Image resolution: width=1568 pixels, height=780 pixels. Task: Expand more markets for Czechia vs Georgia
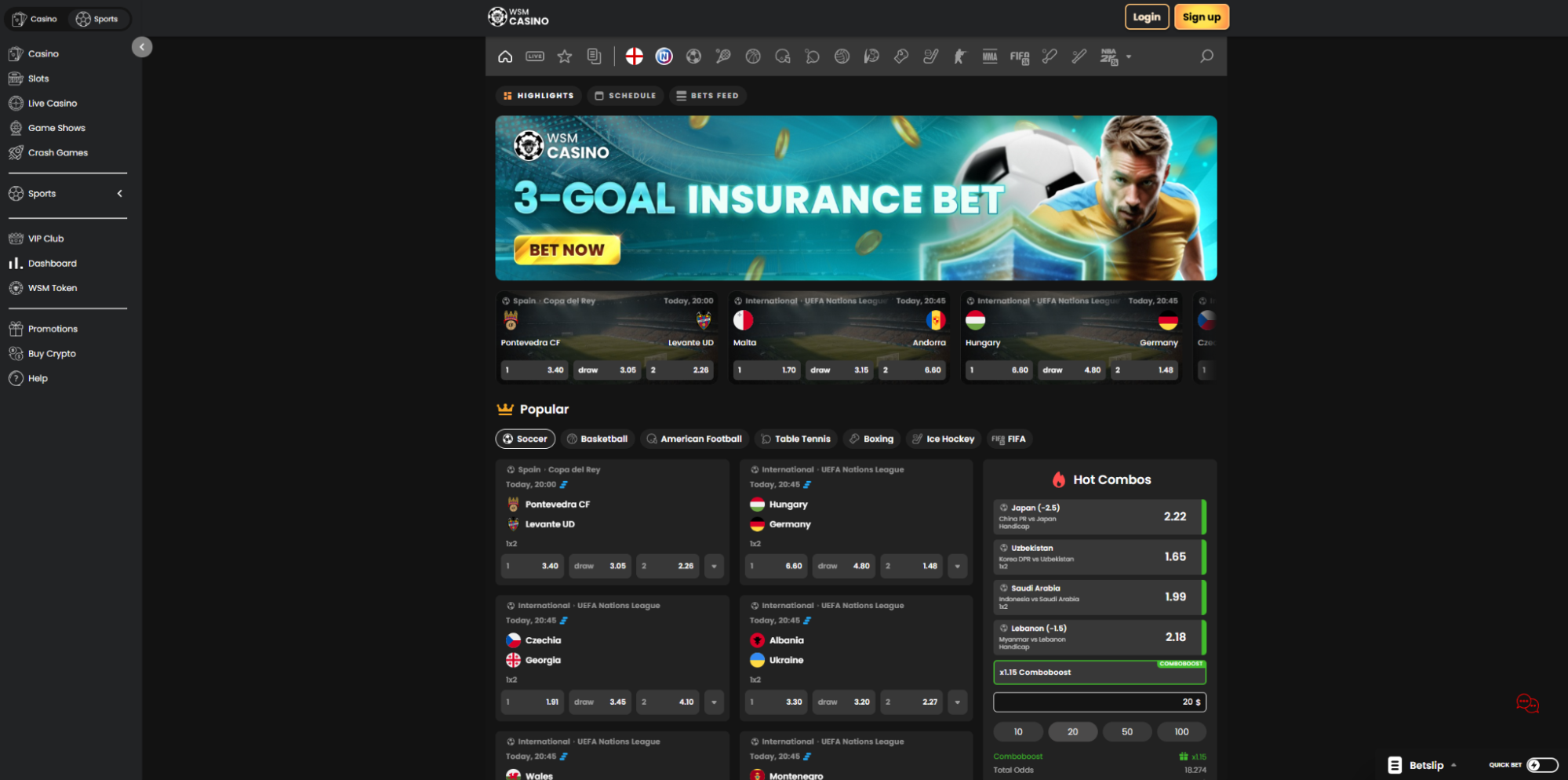click(x=714, y=702)
